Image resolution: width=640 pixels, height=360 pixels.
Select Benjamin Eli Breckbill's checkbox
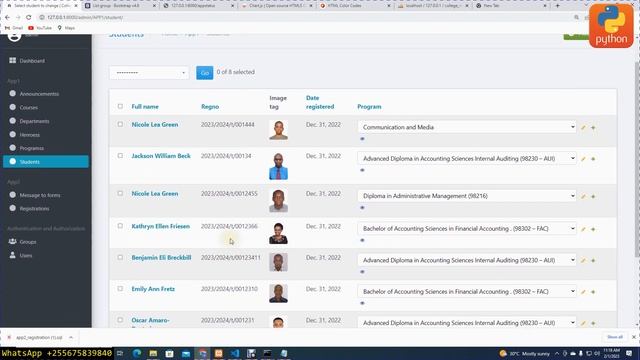coord(120,257)
